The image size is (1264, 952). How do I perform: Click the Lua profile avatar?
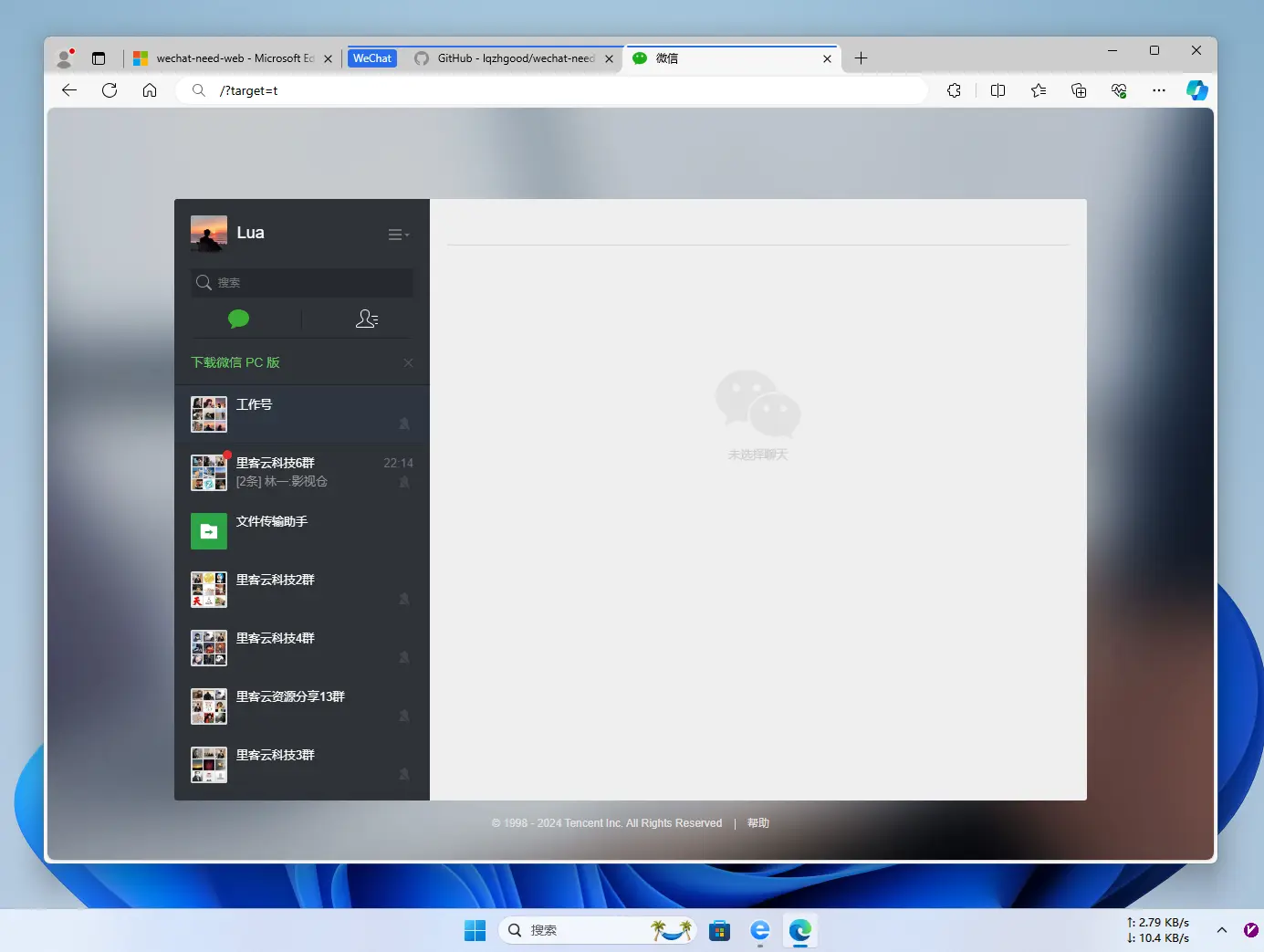coord(209,234)
